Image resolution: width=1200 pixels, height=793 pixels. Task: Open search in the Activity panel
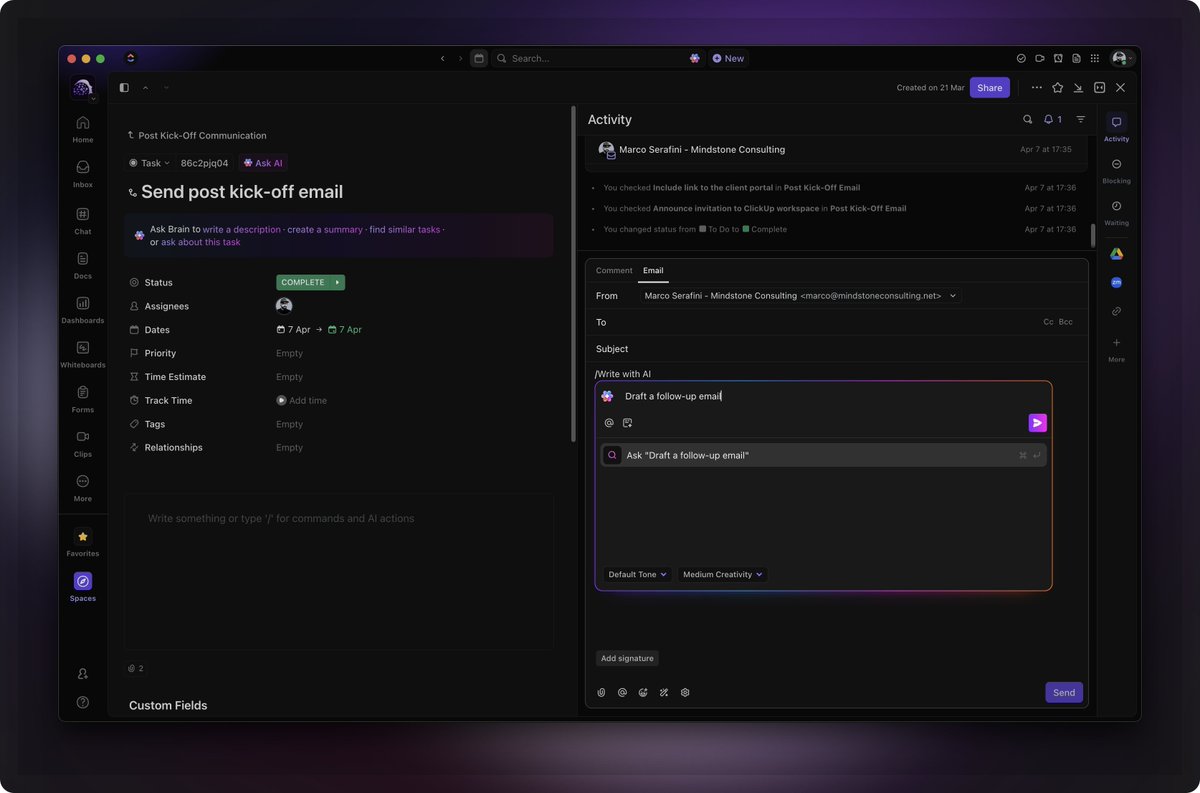pyautogui.click(x=1027, y=118)
